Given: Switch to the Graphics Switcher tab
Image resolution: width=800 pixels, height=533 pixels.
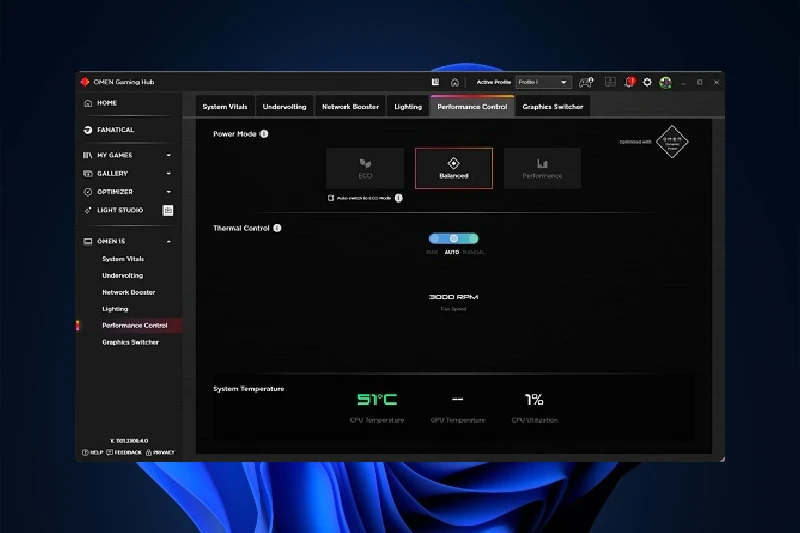Looking at the screenshot, I should [552, 106].
